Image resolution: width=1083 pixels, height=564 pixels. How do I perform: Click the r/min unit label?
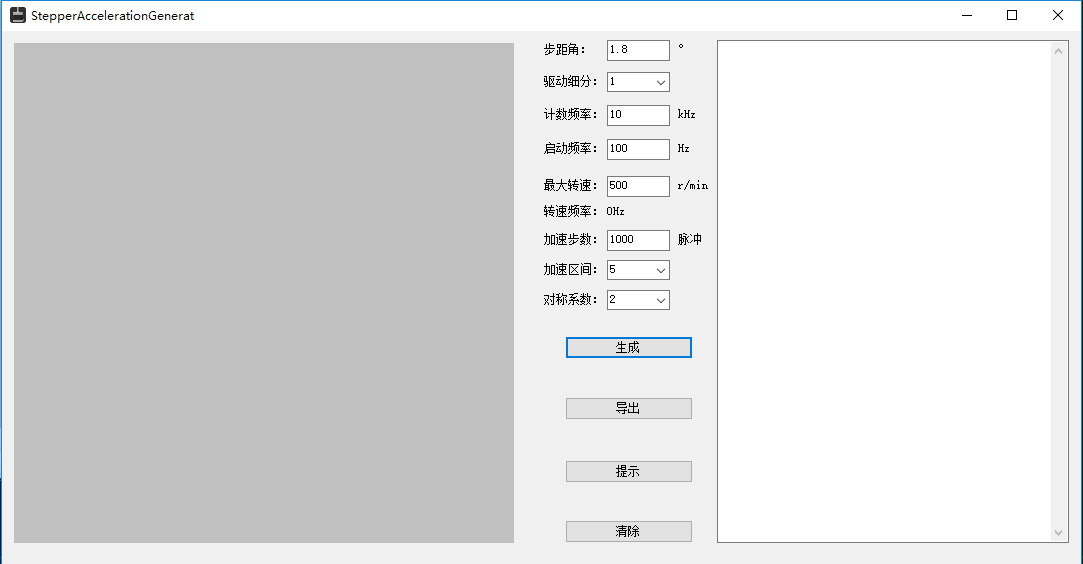[693, 186]
